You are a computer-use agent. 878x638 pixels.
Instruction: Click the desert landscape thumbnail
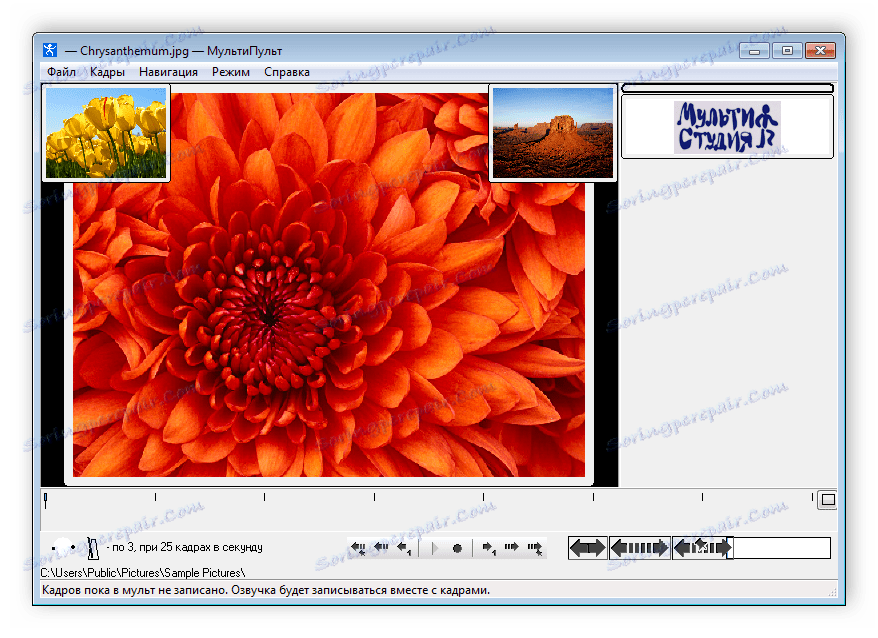tap(553, 133)
